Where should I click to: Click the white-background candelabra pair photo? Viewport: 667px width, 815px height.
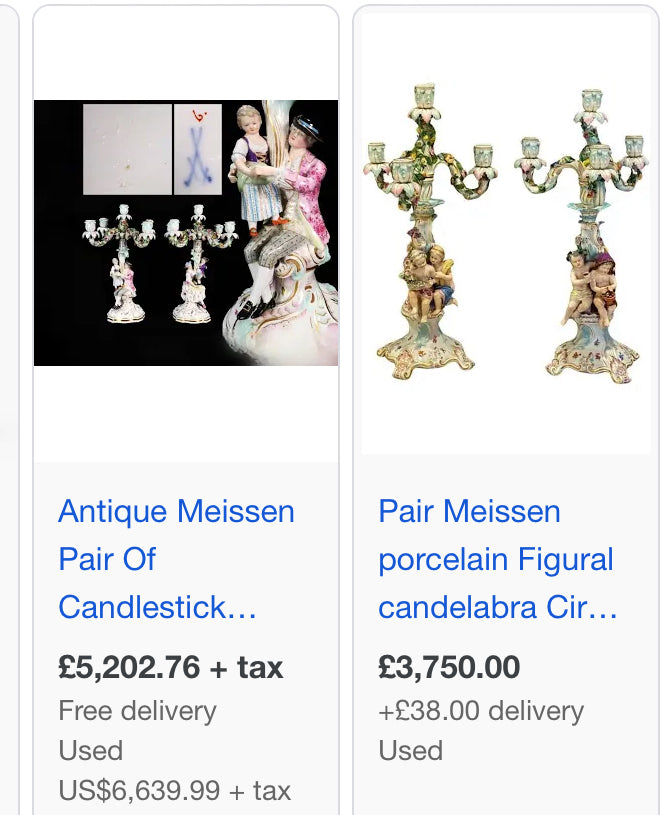point(505,234)
